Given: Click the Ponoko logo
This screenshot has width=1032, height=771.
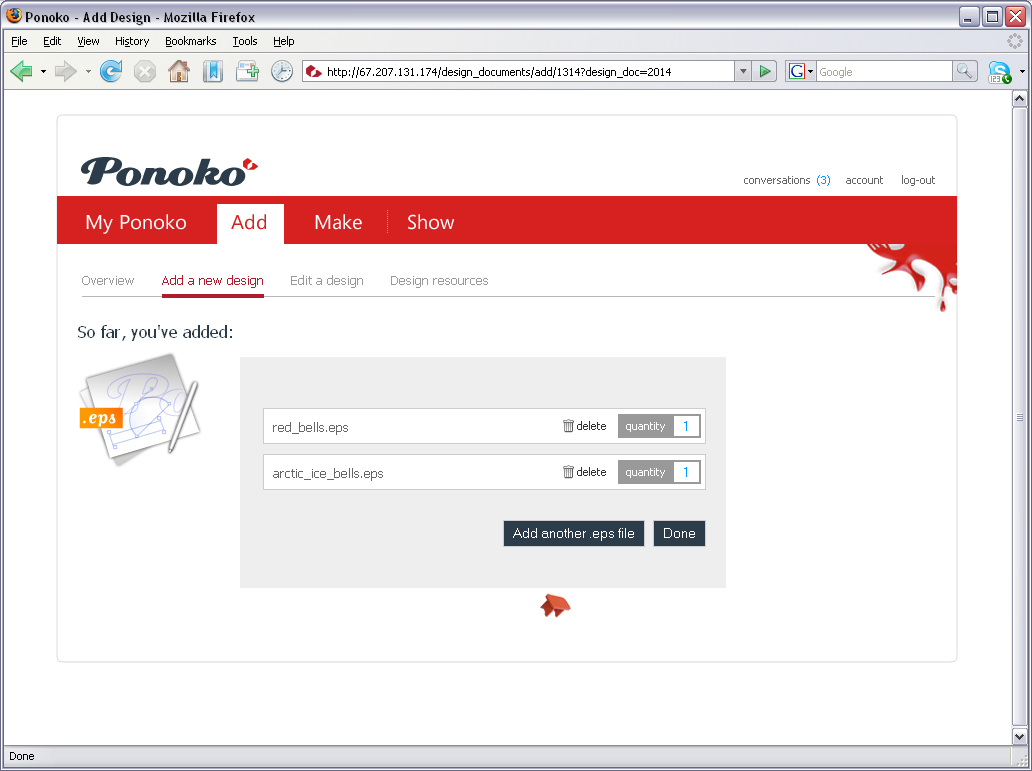Looking at the screenshot, I should click(169, 171).
